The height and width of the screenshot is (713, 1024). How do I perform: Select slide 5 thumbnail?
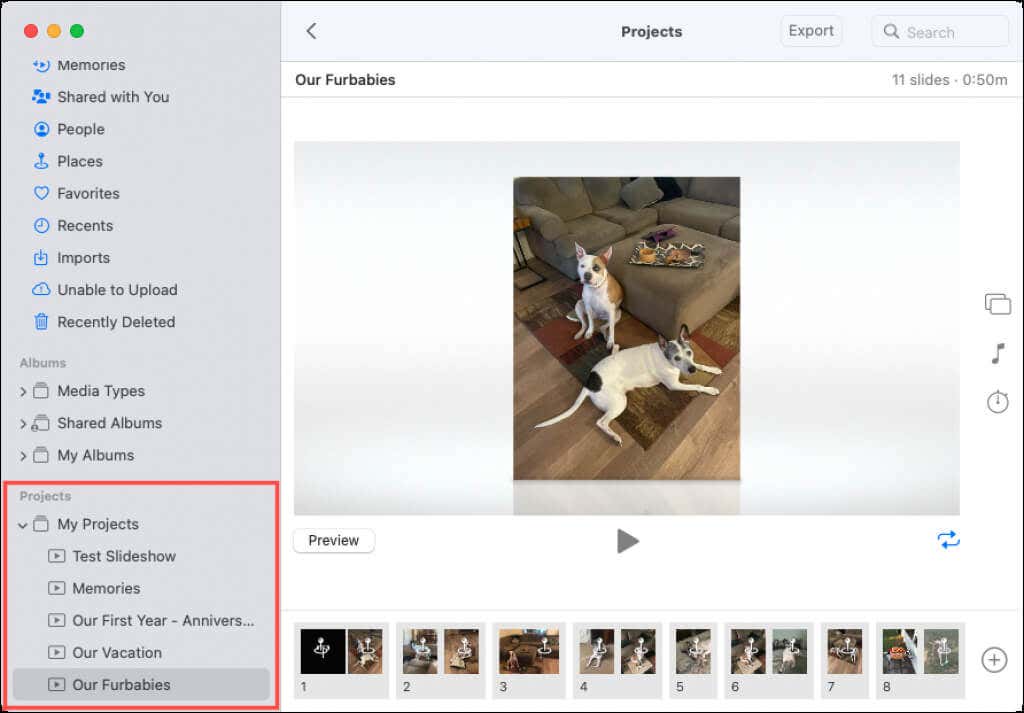[693, 659]
